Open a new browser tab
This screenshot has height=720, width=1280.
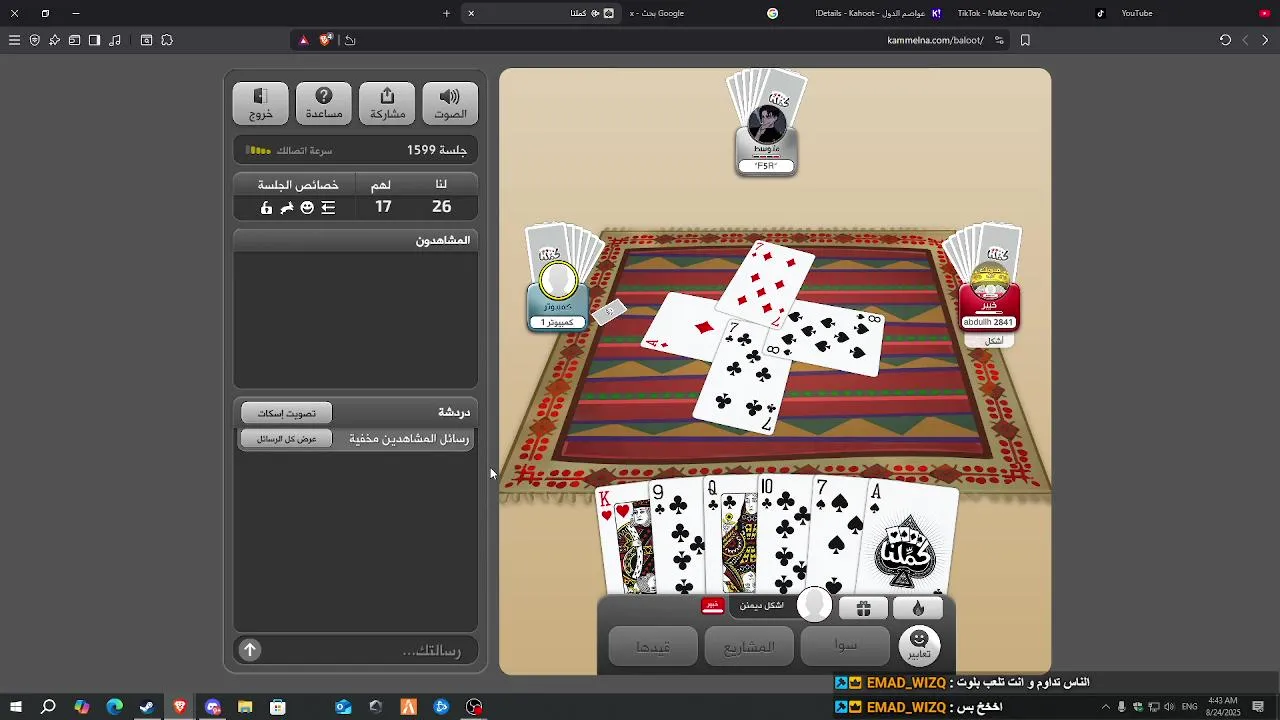tap(446, 13)
